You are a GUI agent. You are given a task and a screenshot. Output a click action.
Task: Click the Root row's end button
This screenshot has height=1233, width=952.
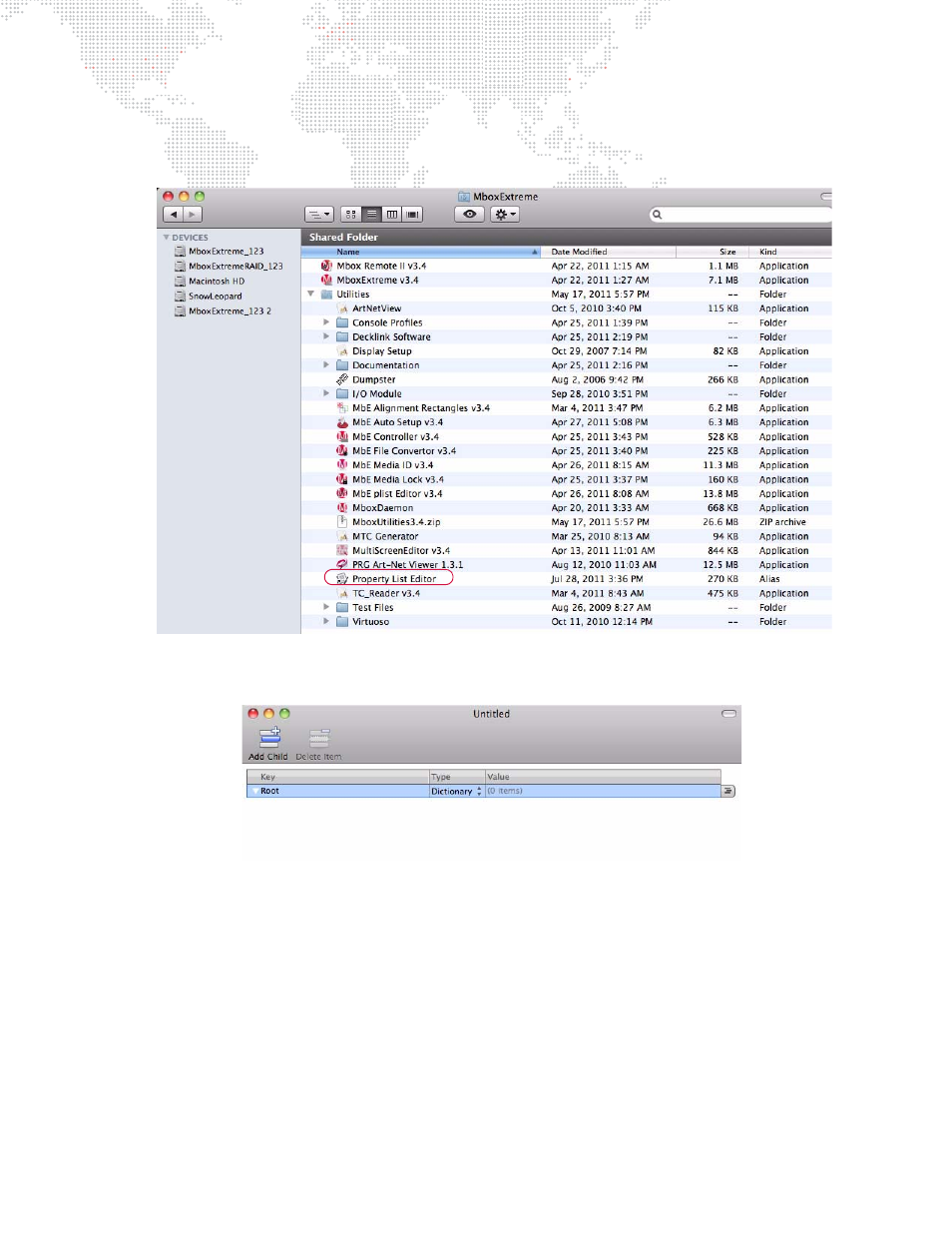pos(728,791)
